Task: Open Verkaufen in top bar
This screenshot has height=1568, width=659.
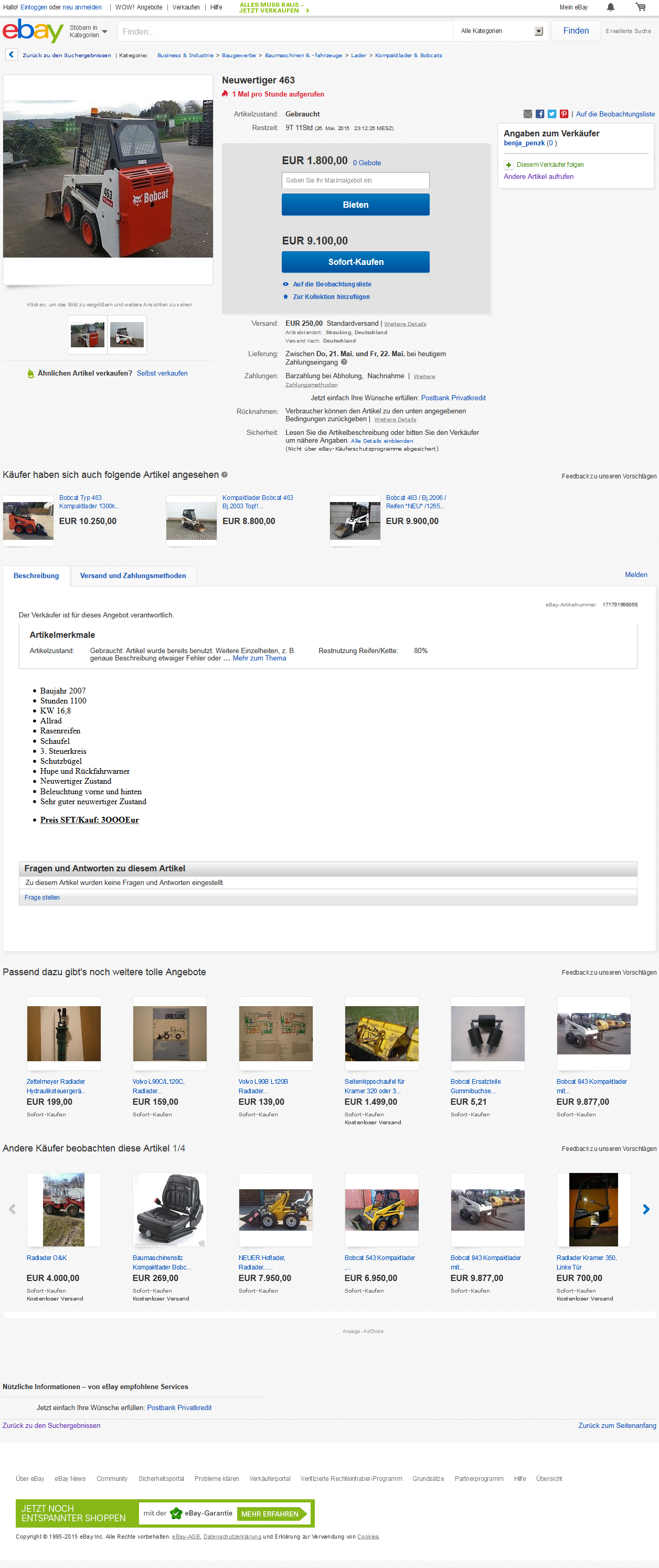Action: click(186, 7)
